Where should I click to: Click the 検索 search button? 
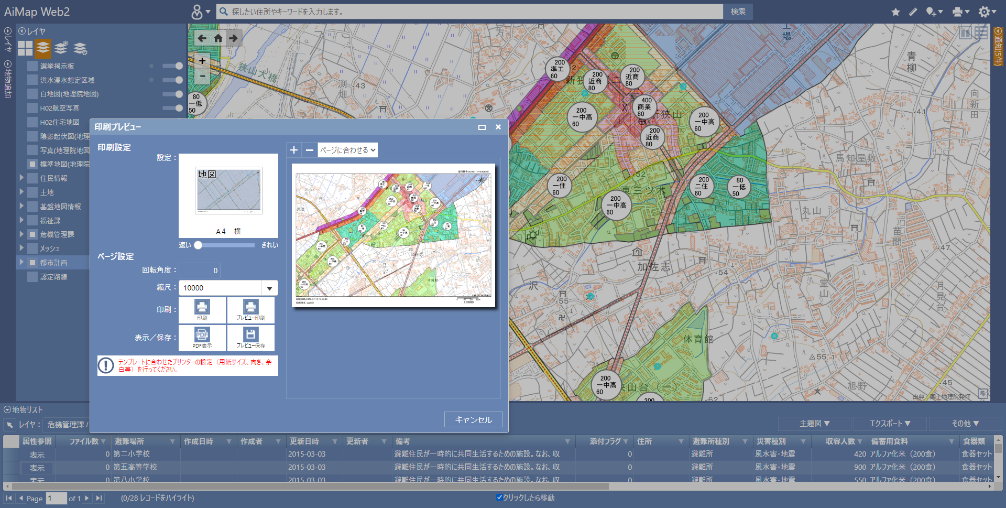[x=737, y=11]
